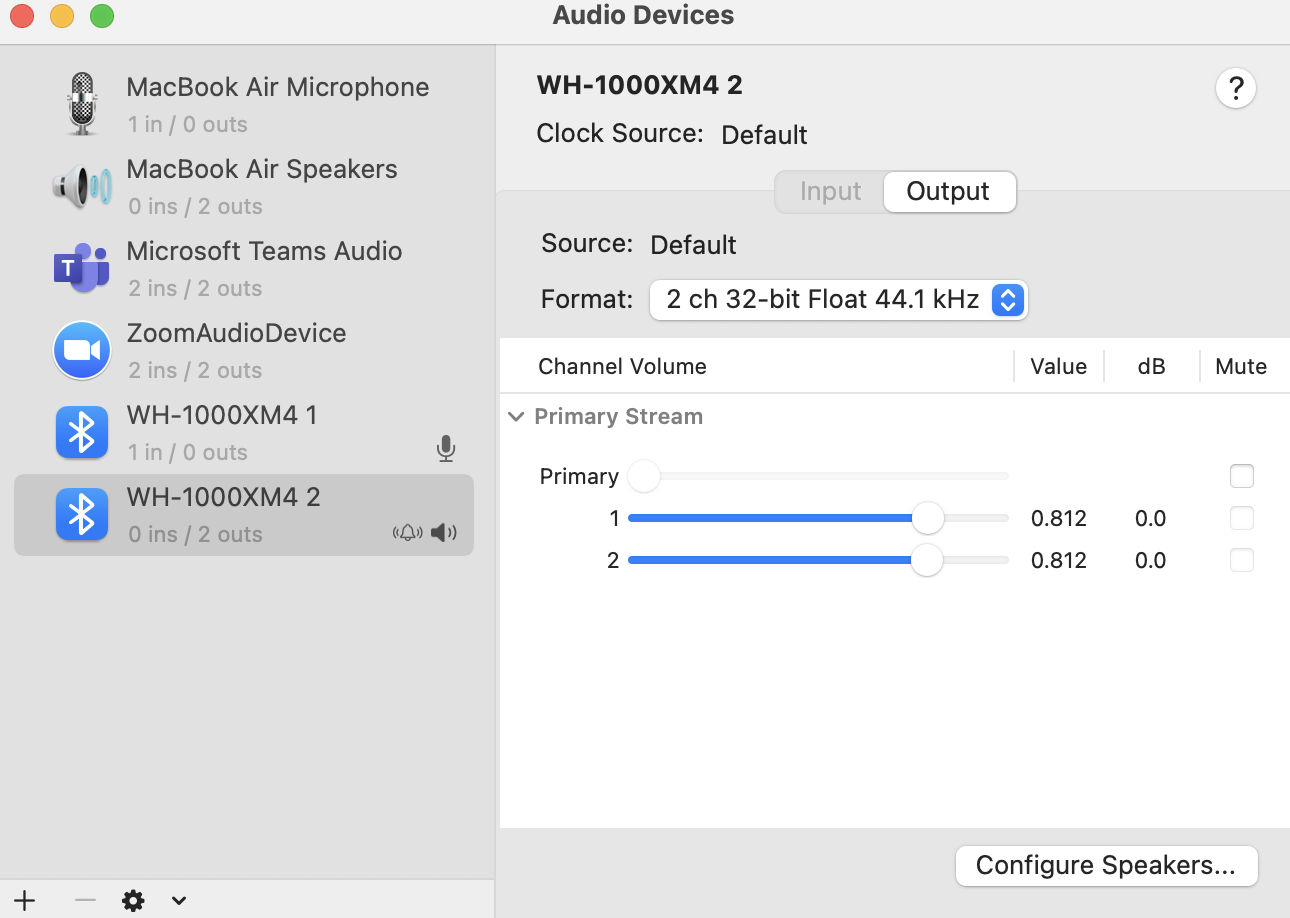The image size is (1290, 918).
Task: Toggle mute checkbox for channel 1
Action: click(1241, 518)
